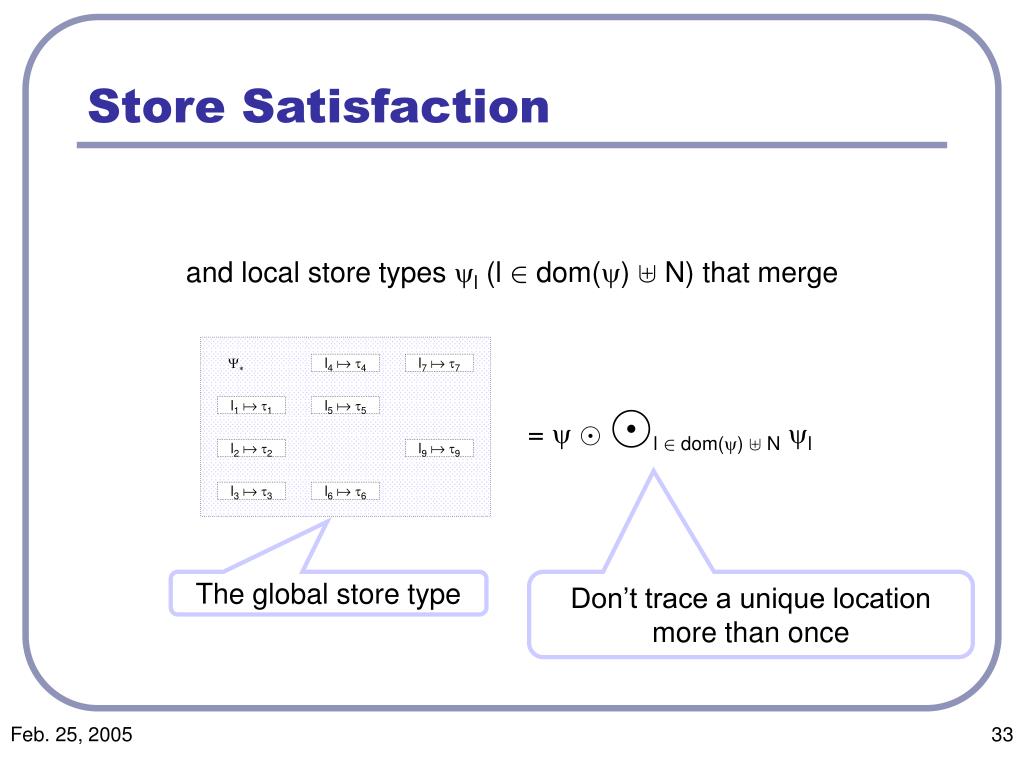Click the l1 ↦ τ1 mapping box
The height and width of the screenshot is (768, 1024).
(x=251, y=406)
